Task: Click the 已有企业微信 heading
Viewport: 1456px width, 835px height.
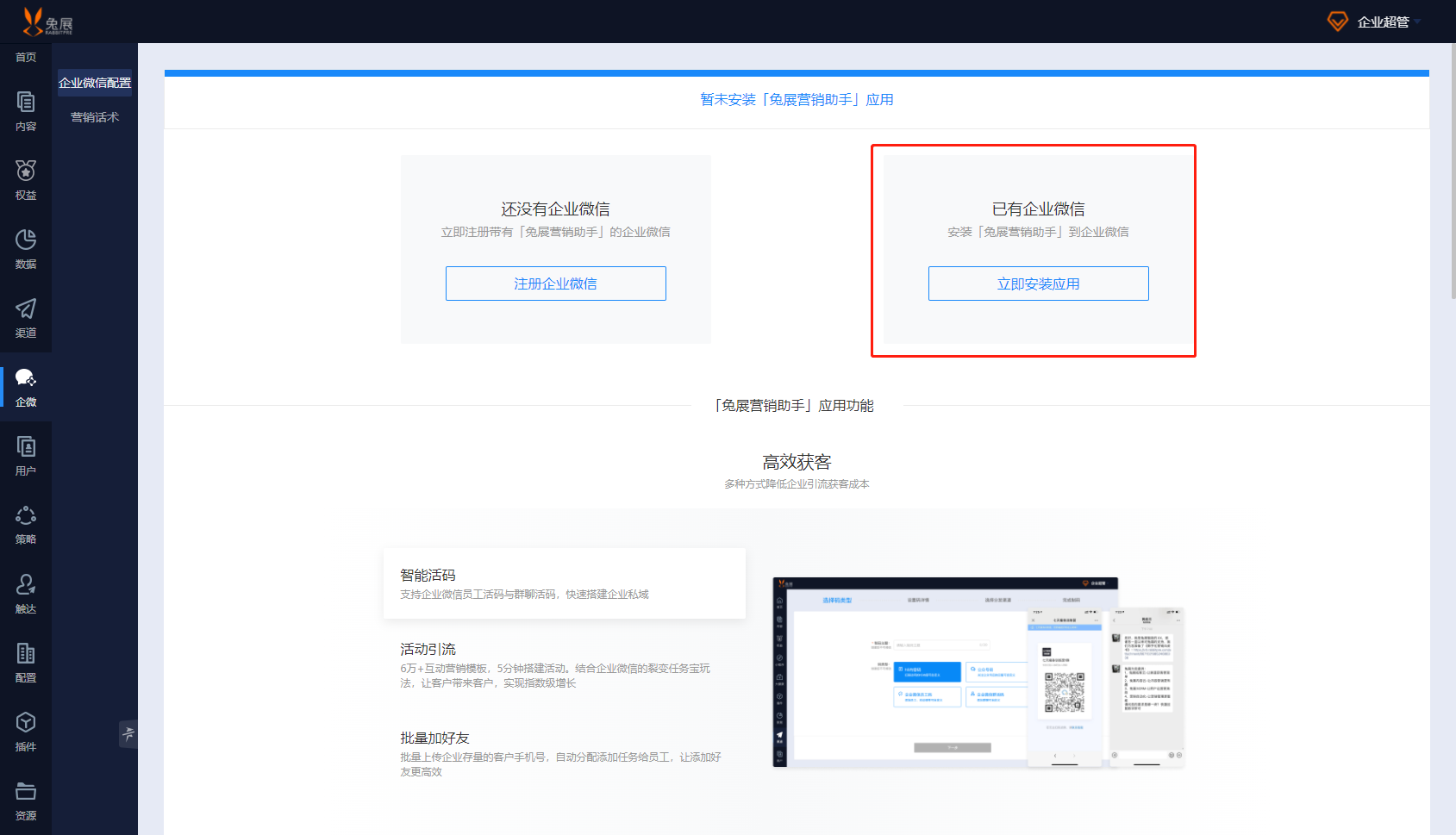Action: click(1039, 209)
